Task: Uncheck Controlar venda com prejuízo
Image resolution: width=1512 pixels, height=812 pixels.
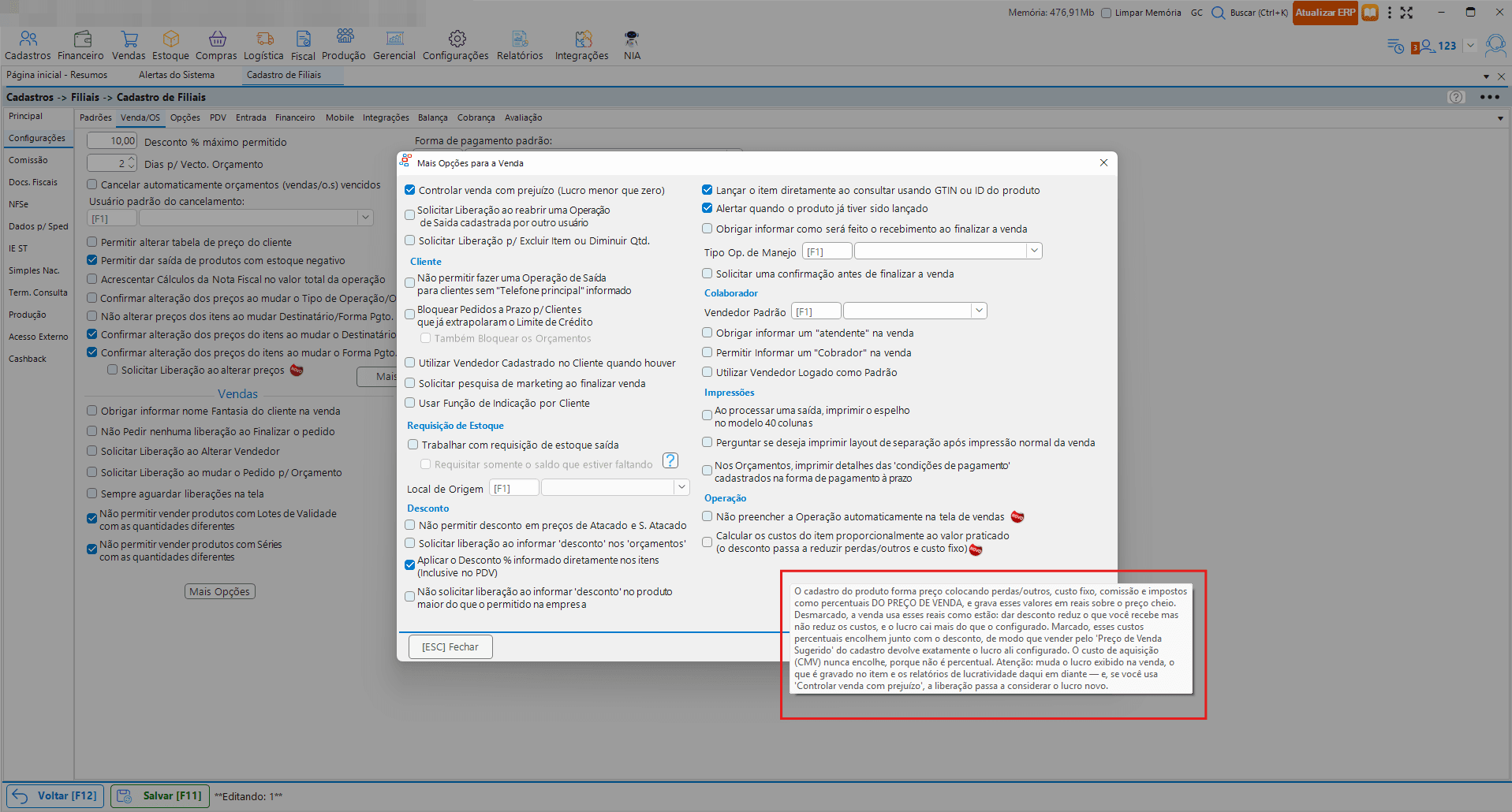Action: (410, 190)
